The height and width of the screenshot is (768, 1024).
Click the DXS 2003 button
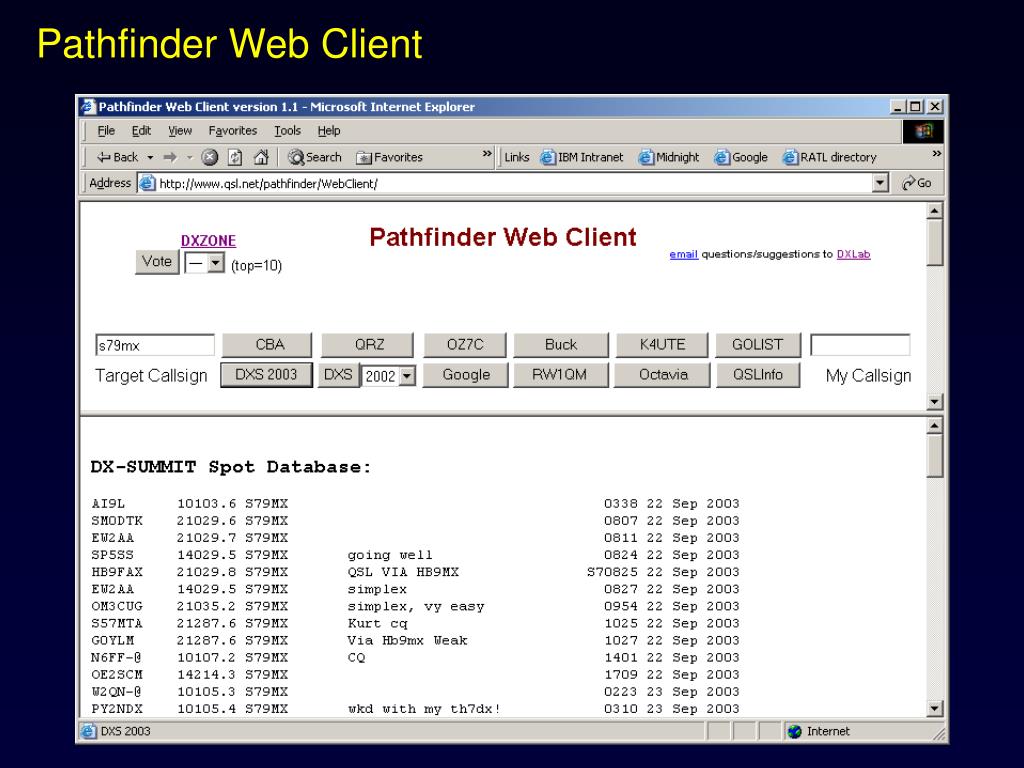point(266,375)
